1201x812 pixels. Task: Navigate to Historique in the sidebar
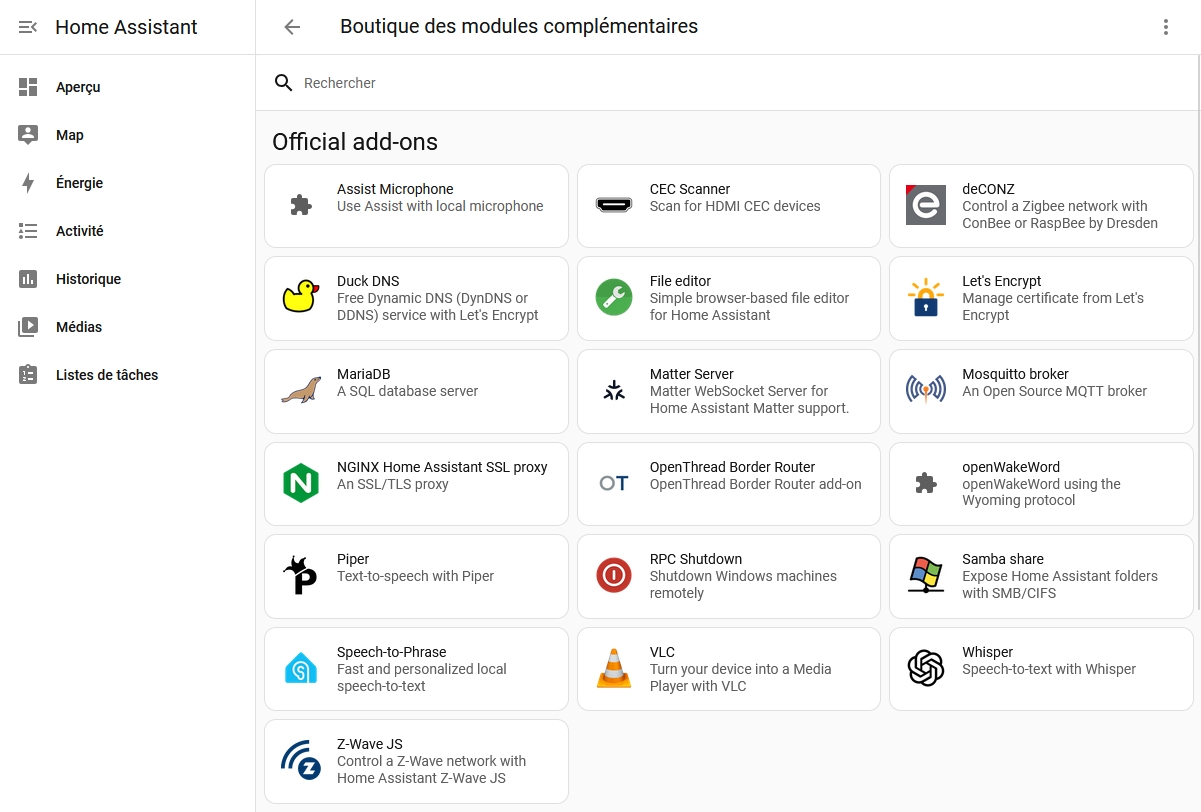(x=88, y=279)
